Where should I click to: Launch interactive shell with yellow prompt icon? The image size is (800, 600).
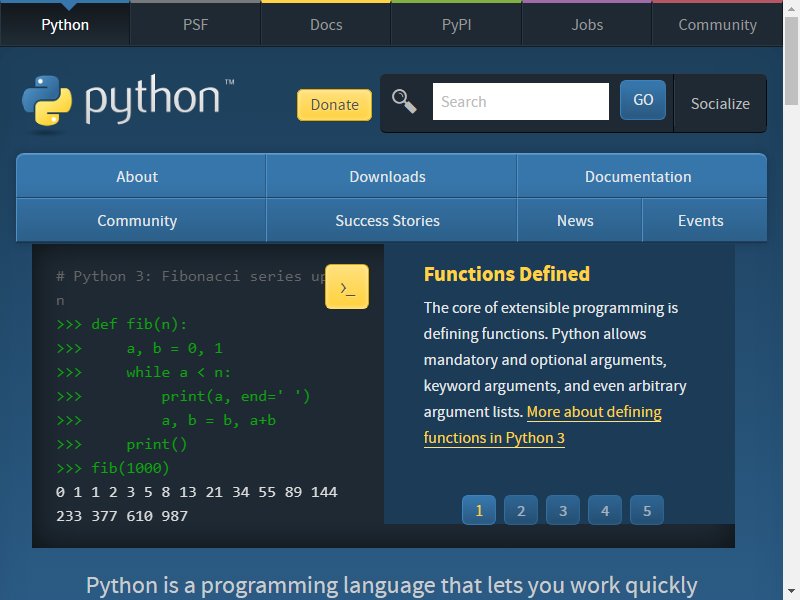click(x=347, y=286)
